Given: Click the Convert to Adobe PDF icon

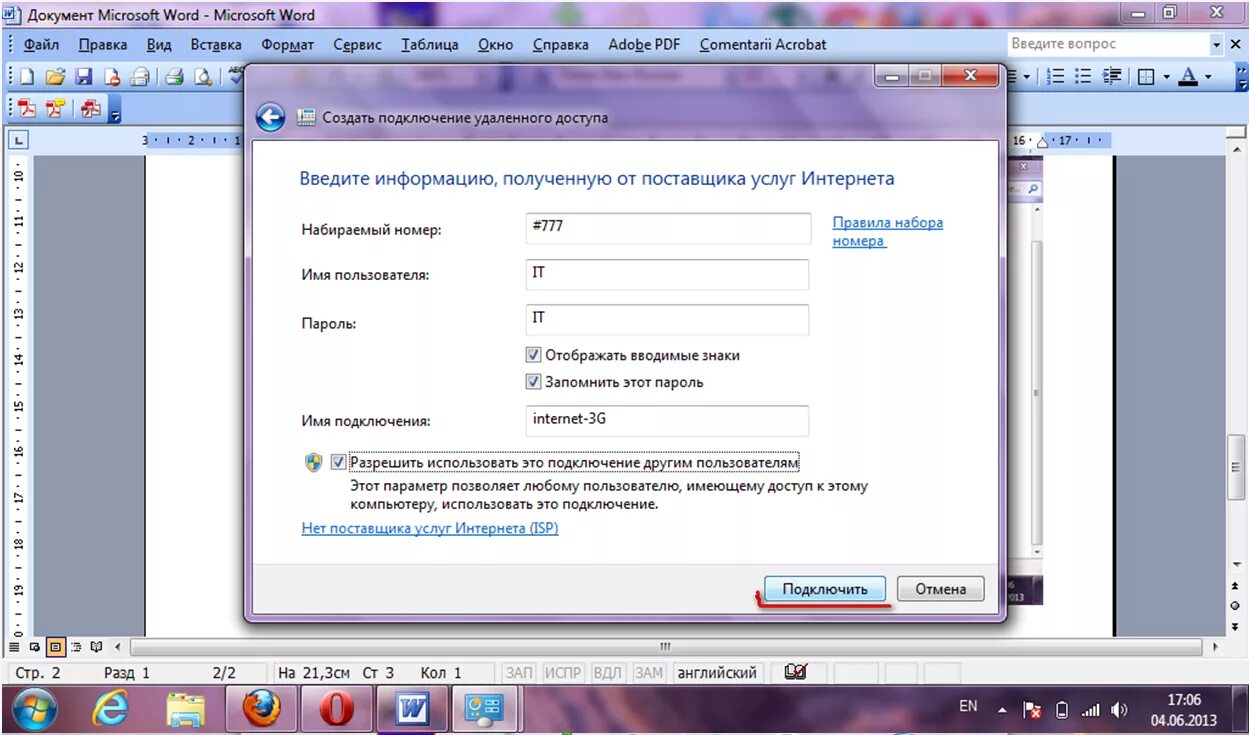Looking at the screenshot, I should 28,109.
